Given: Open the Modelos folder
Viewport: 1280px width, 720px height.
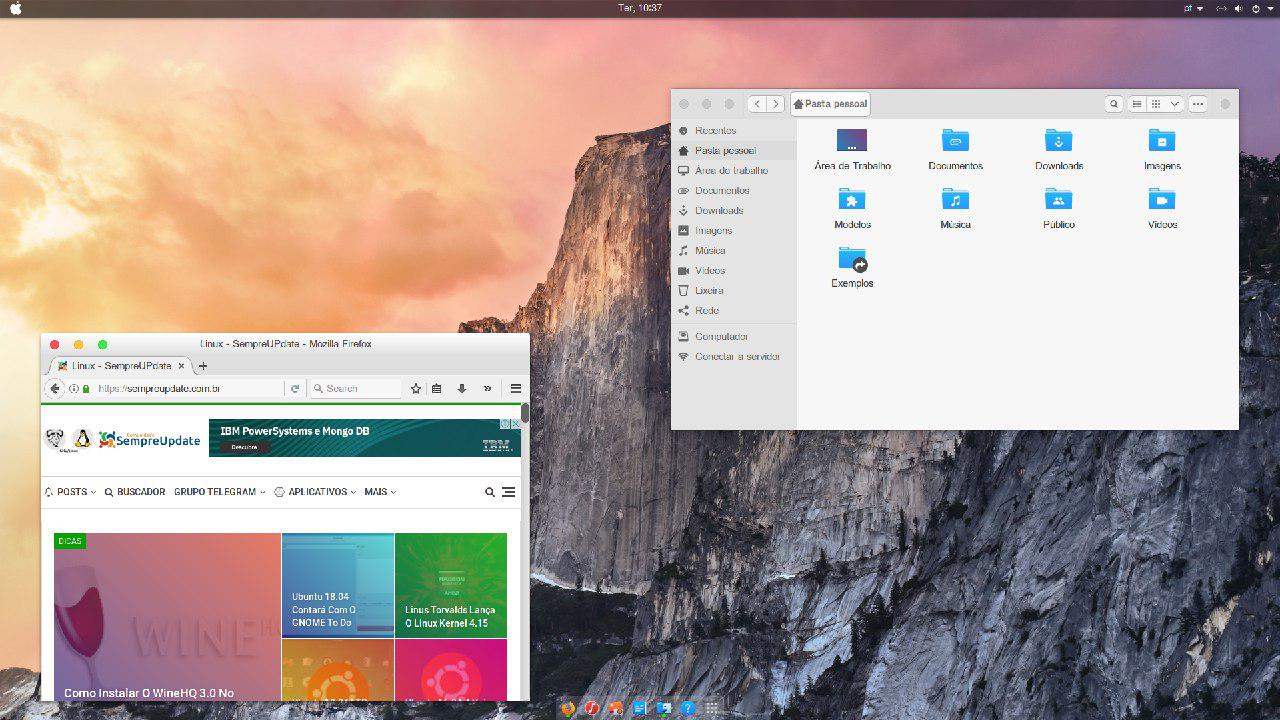Looking at the screenshot, I should click(852, 199).
